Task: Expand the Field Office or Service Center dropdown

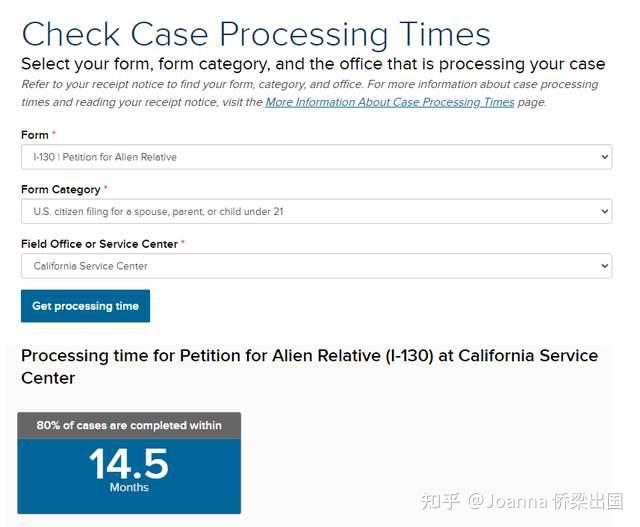Action: pos(300,266)
